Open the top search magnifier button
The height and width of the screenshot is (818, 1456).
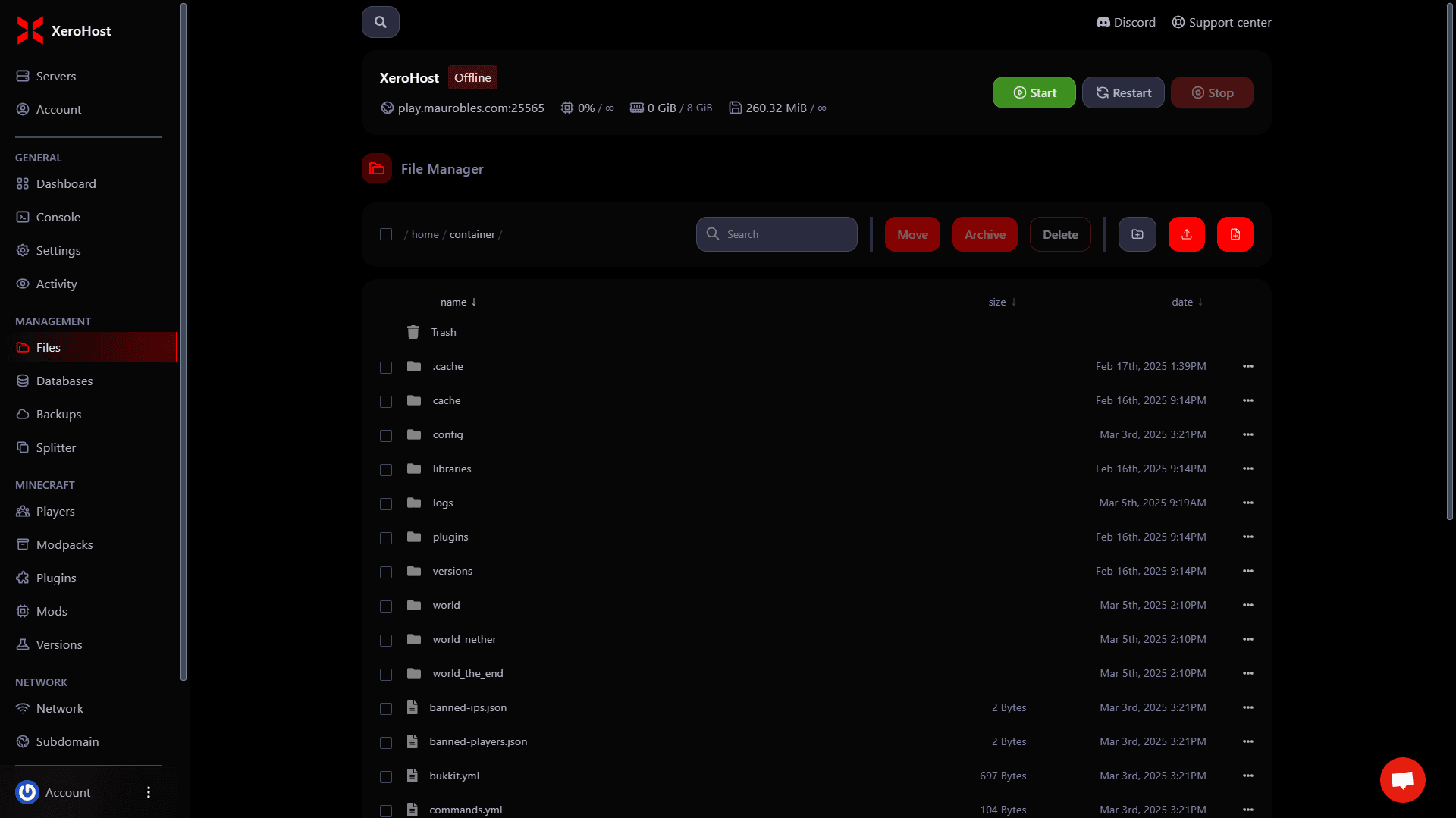(x=381, y=22)
